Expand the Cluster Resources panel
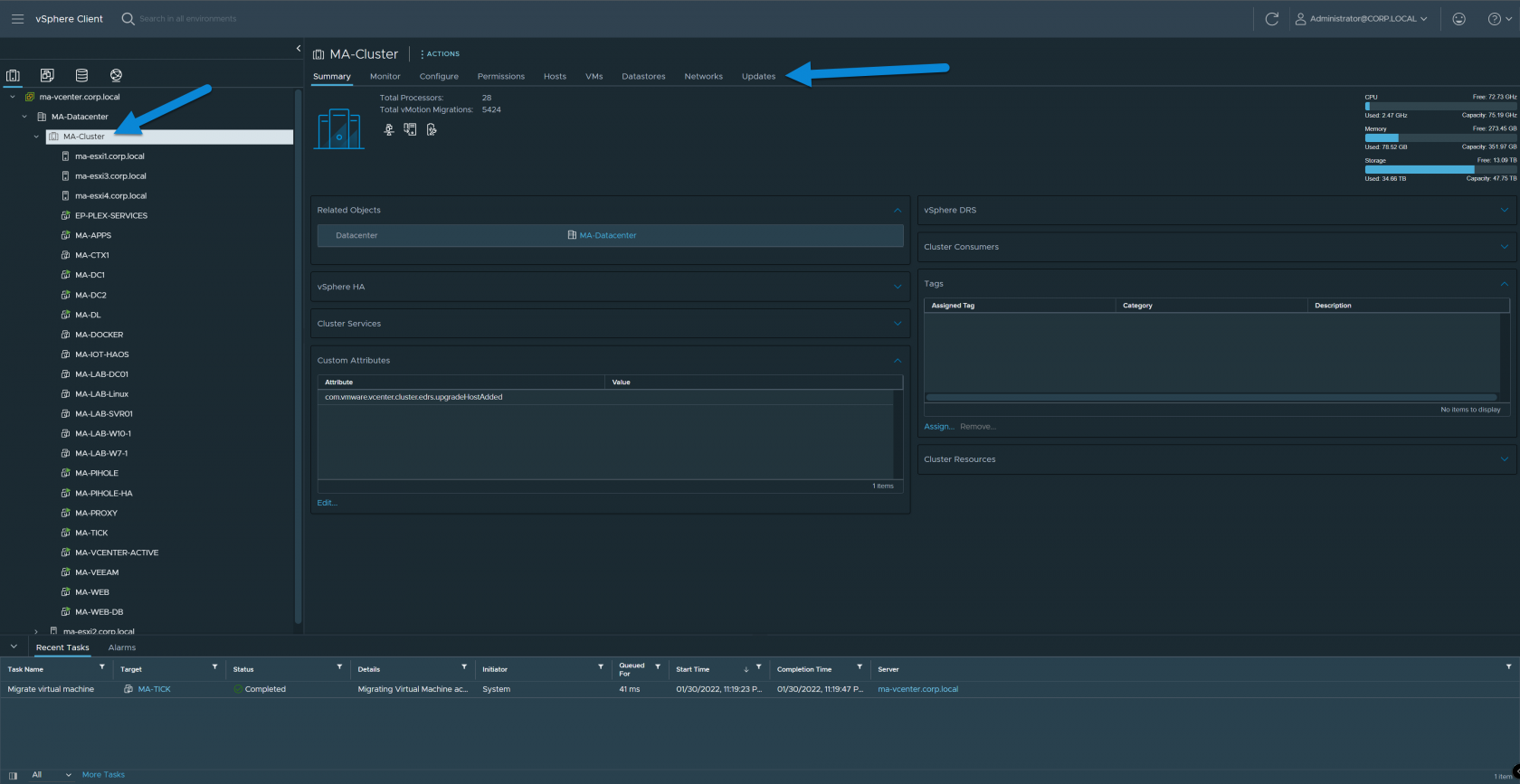 pos(1505,459)
